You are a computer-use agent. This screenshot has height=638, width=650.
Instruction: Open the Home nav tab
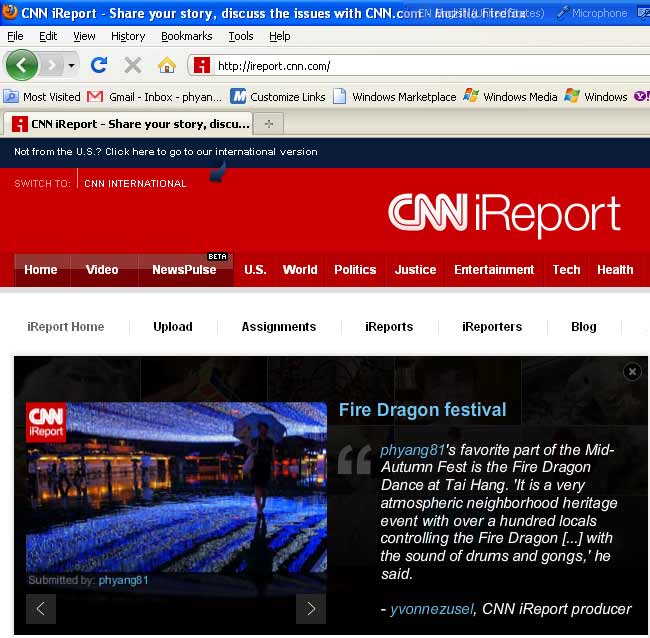pyautogui.click(x=41, y=270)
